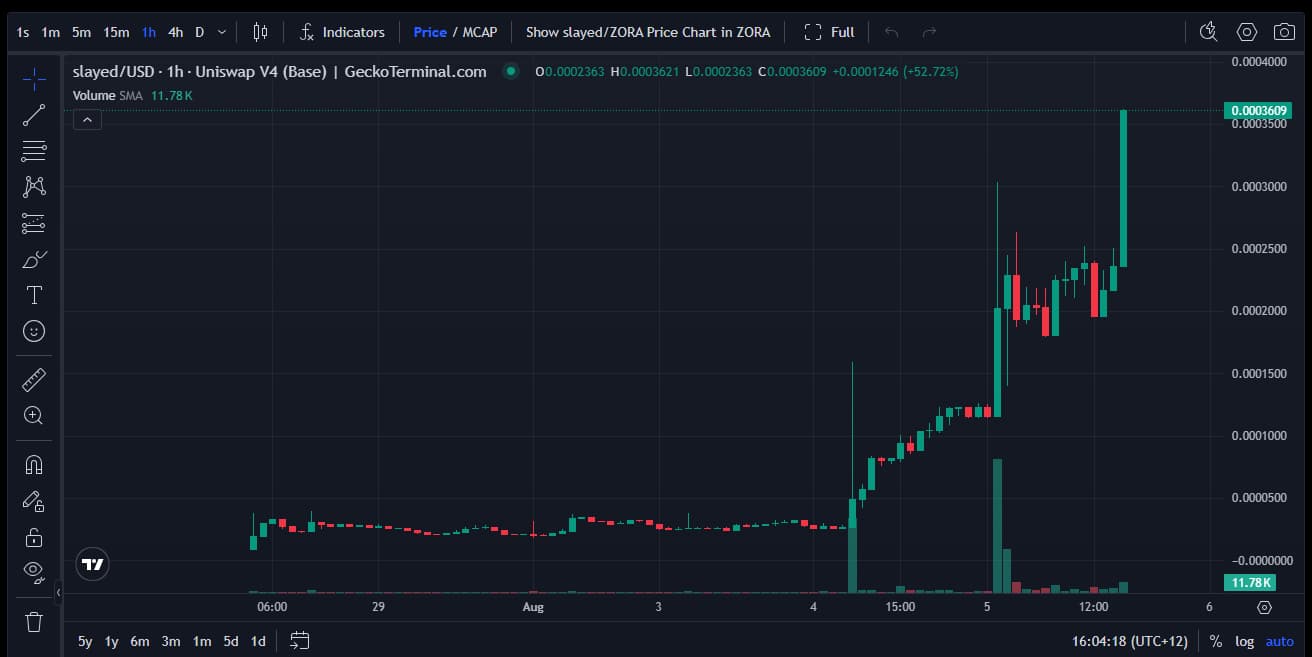The image size is (1312, 657).
Task: Take a chart snapshot with camera icon
Action: 1284,32
